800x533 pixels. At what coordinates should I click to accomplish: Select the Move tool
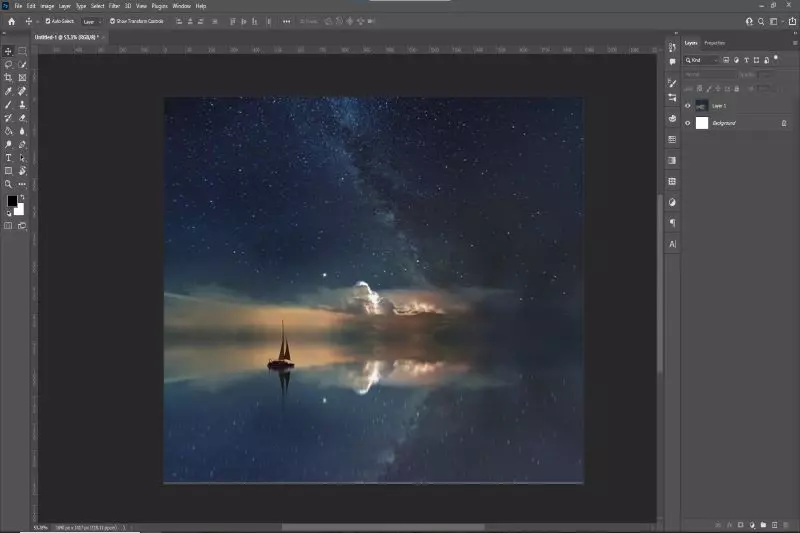point(9,51)
